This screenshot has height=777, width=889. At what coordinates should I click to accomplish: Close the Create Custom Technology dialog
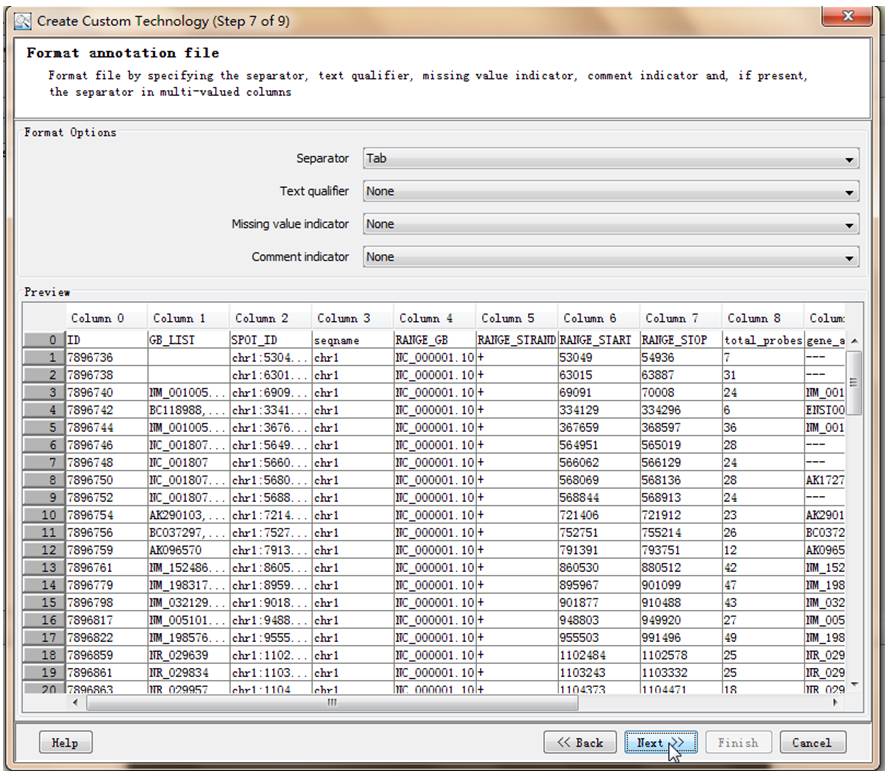tap(848, 17)
